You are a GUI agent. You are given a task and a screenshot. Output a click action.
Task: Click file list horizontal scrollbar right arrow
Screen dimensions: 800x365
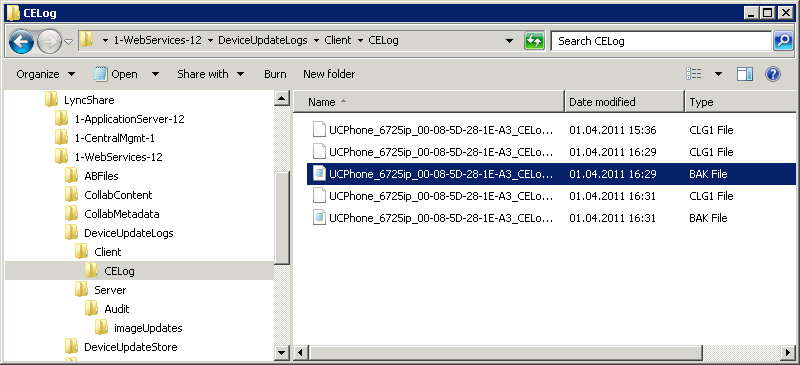pos(789,352)
